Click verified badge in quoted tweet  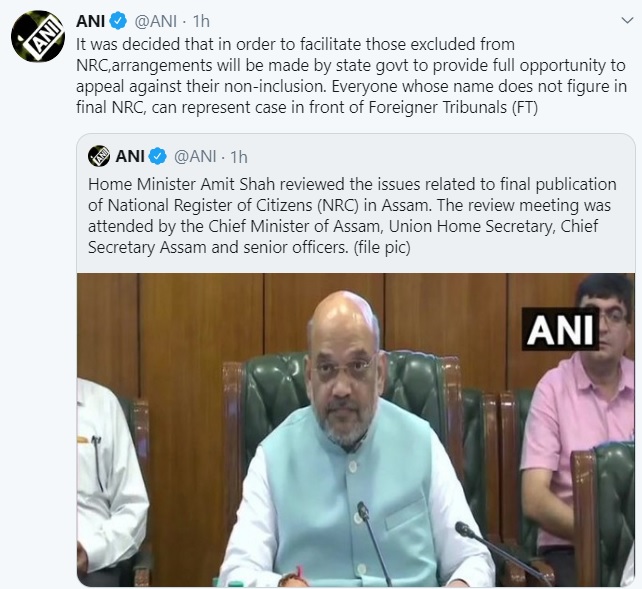click(x=158, y=156)
